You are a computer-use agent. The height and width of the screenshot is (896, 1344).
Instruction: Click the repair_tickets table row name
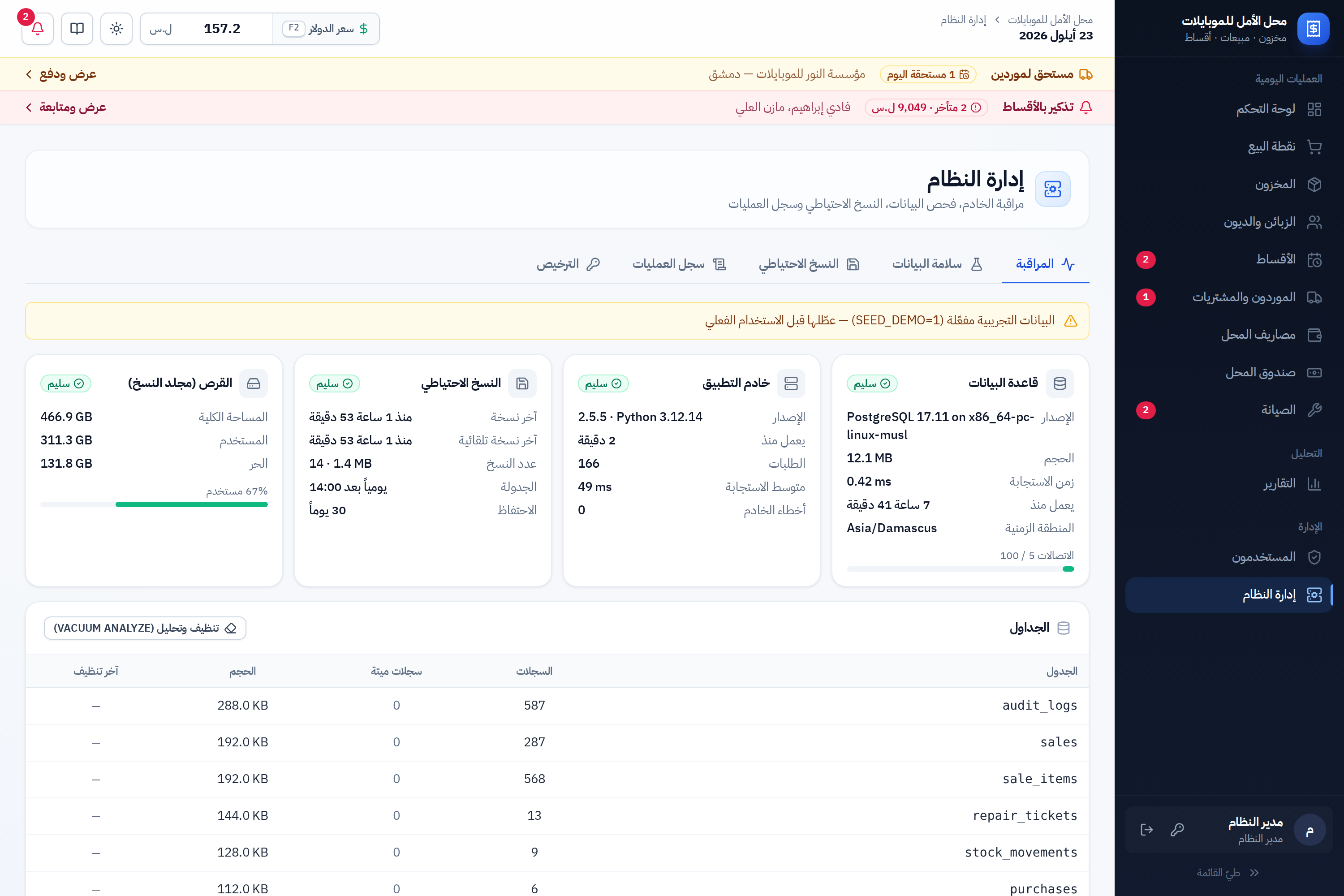pyautogui.click(x=1025, y=816)
